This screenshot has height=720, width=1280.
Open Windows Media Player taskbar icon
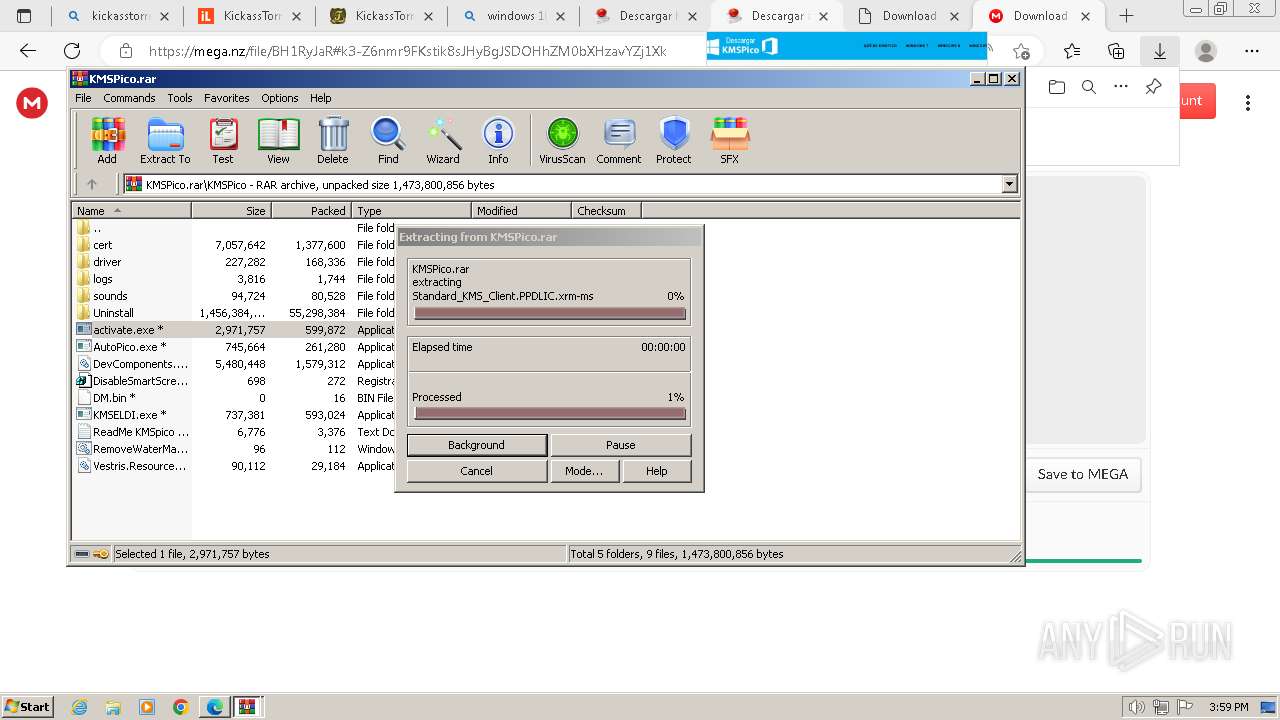click(x=147, y=707)
